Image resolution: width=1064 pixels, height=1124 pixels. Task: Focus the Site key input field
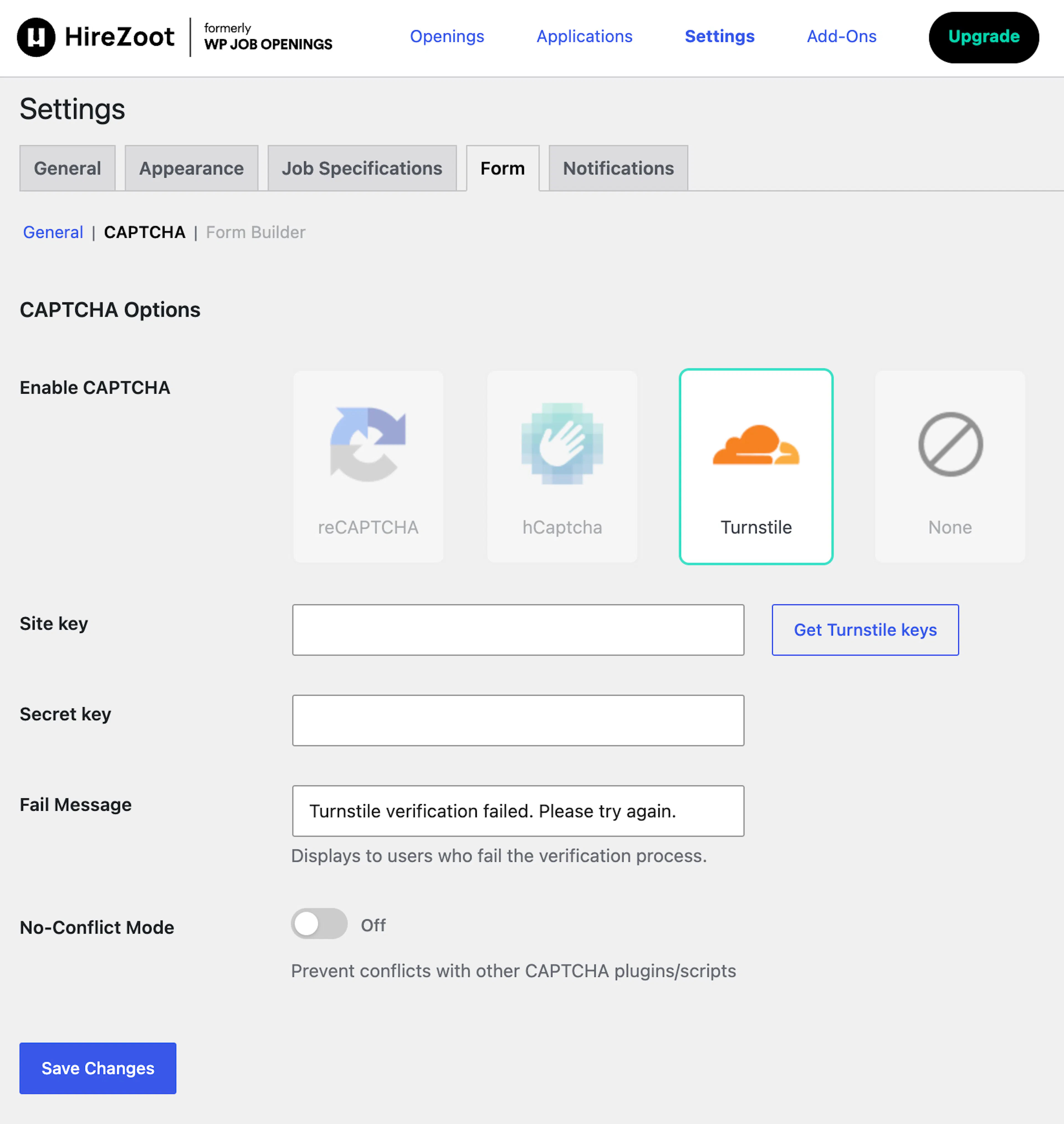[518, 630]
